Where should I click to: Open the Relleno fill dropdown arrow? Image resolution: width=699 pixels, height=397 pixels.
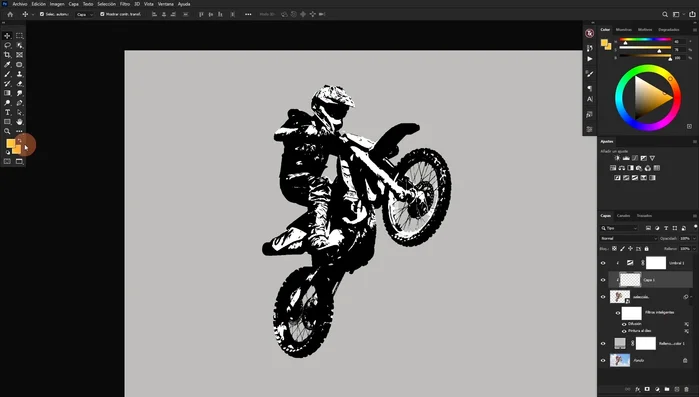[694, 249]
